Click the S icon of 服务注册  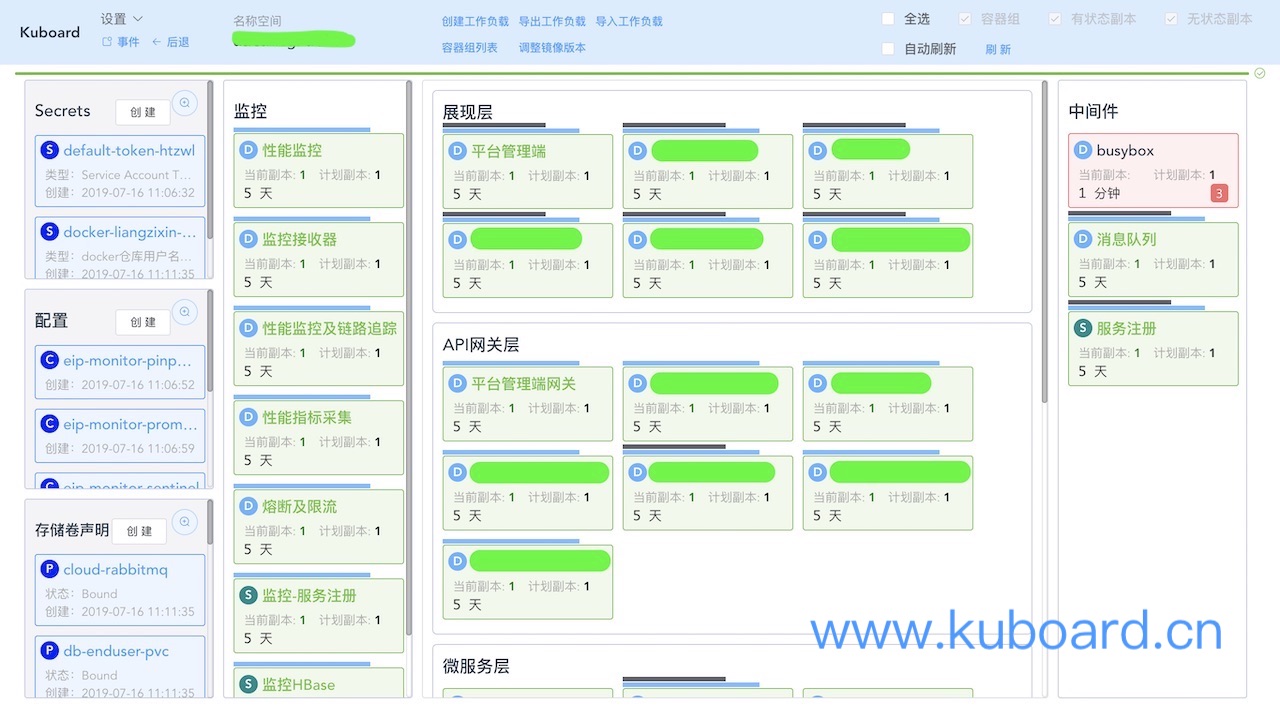pyautogui.click(x=1083, y=328)
